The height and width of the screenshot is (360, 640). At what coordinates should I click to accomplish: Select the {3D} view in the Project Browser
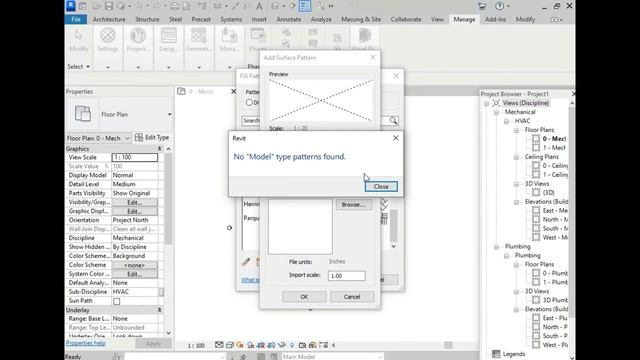549,193
